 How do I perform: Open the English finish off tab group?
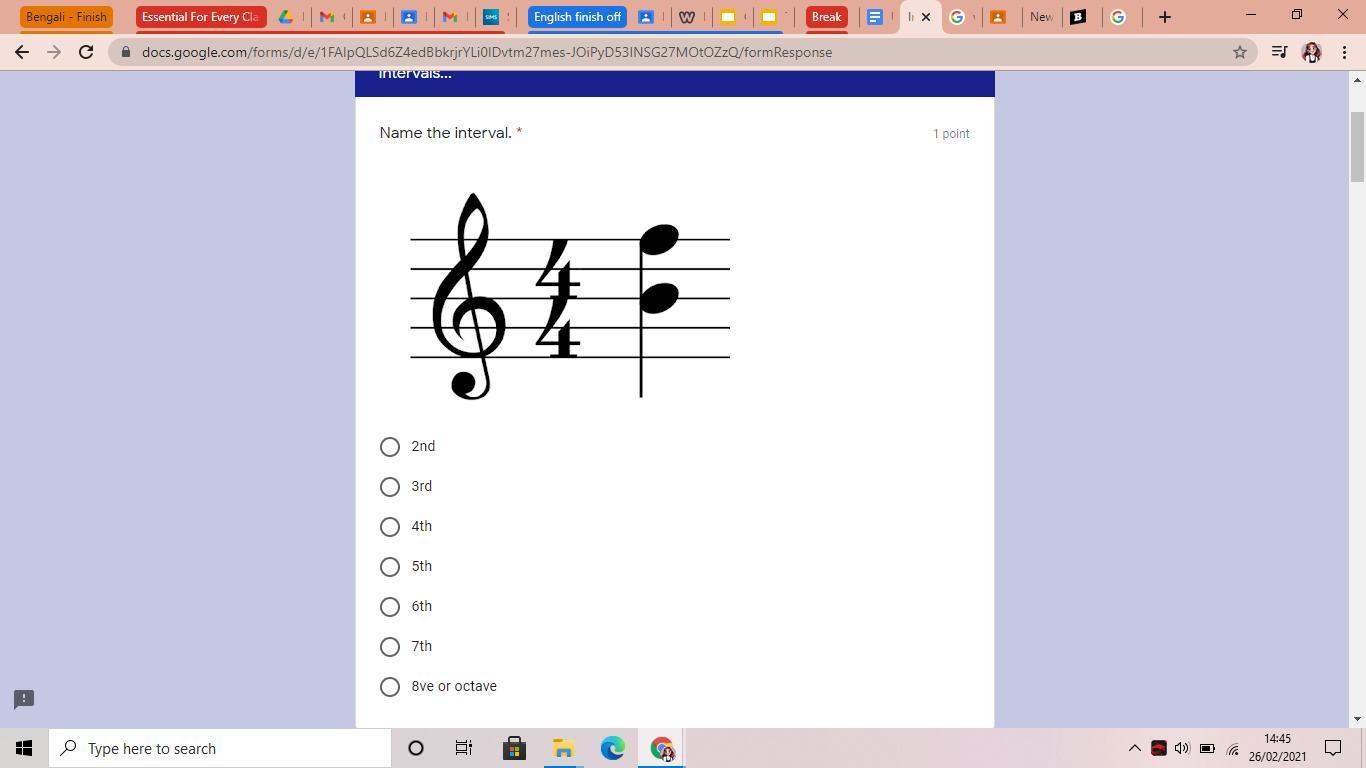[577, 17]
